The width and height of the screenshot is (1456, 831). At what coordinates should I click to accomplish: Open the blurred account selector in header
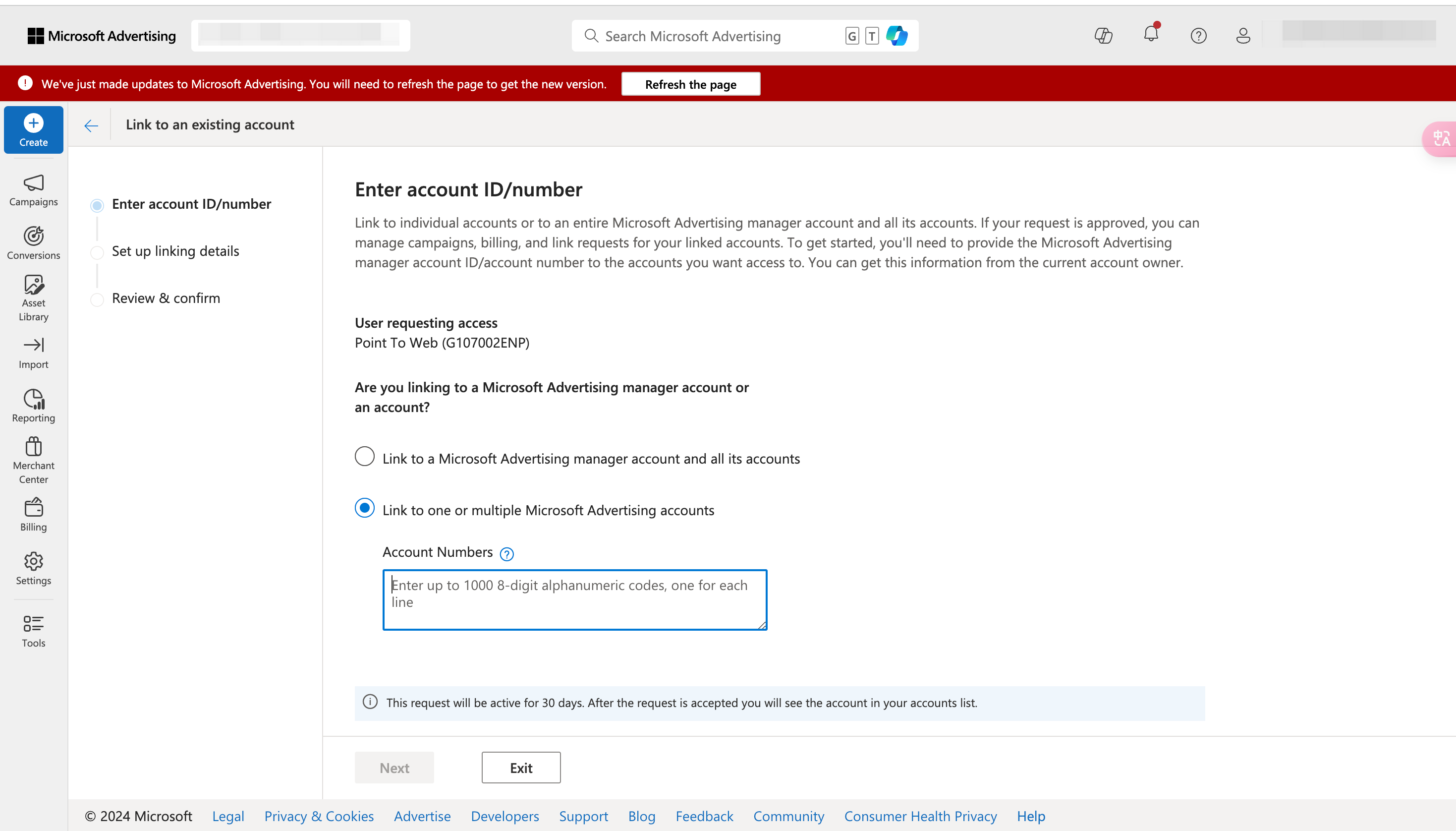[x=300, y=35]
